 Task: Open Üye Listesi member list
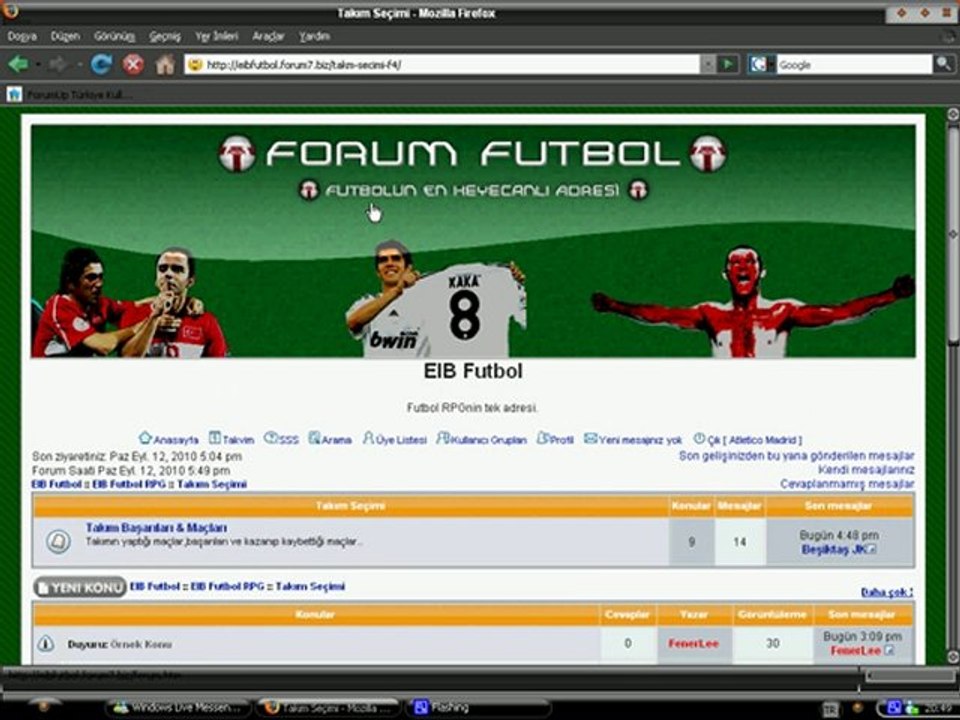pos(395,439)
